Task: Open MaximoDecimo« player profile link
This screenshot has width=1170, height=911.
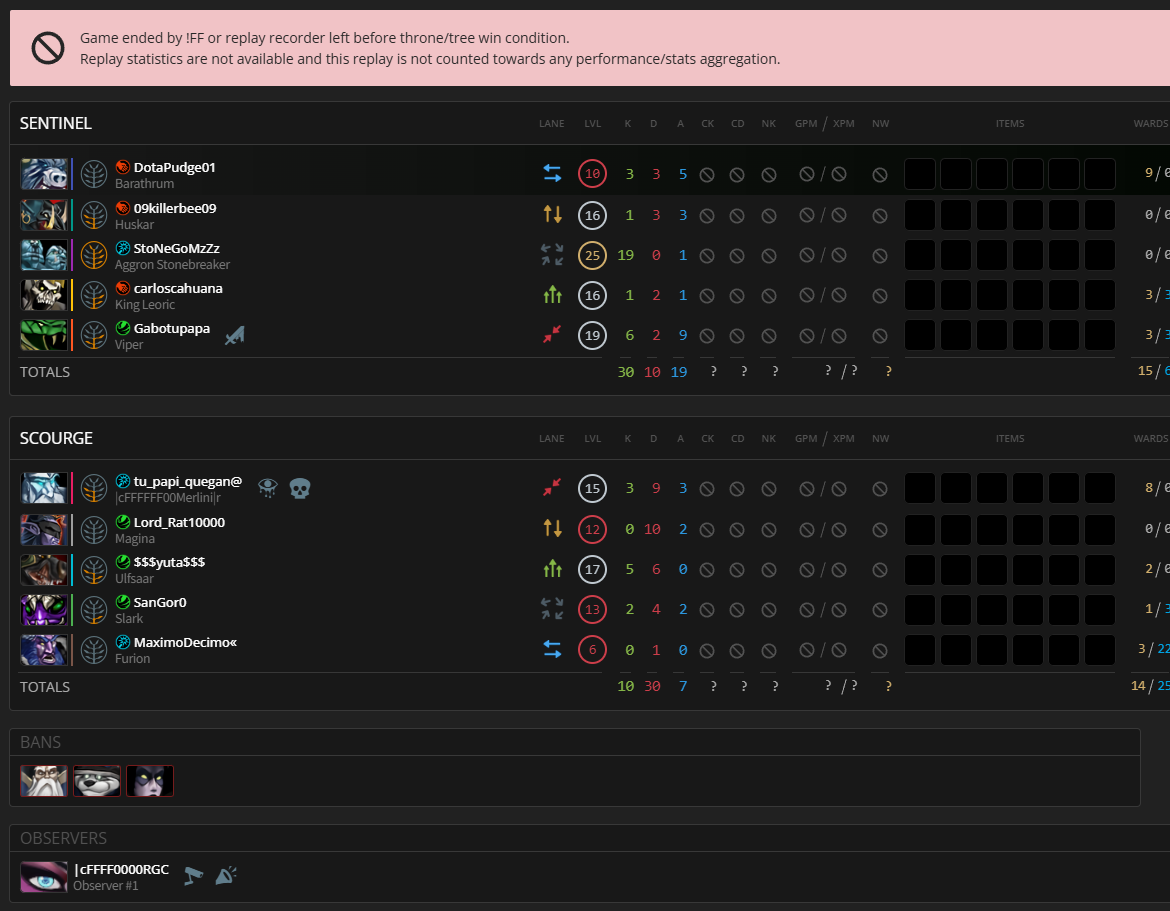Action: click(185, 642)
